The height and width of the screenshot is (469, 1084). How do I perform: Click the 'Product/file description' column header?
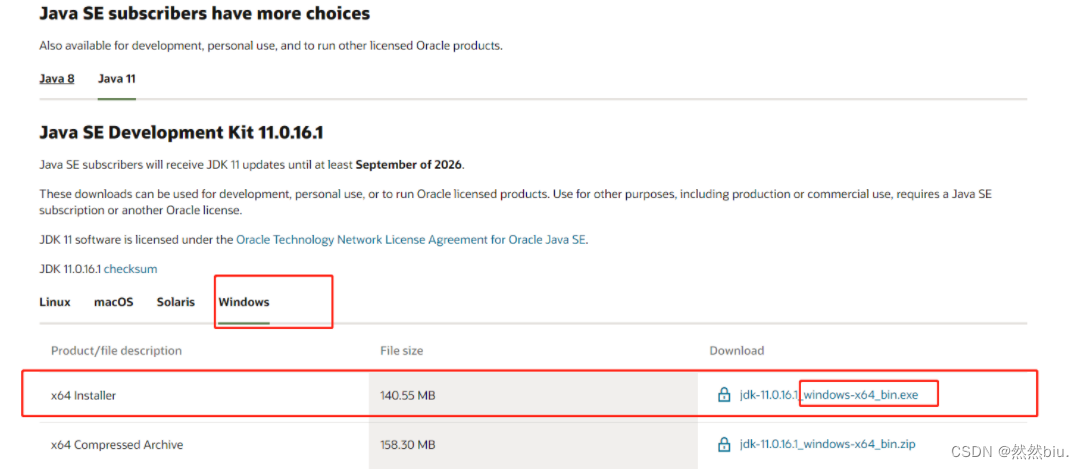point(116,351)
